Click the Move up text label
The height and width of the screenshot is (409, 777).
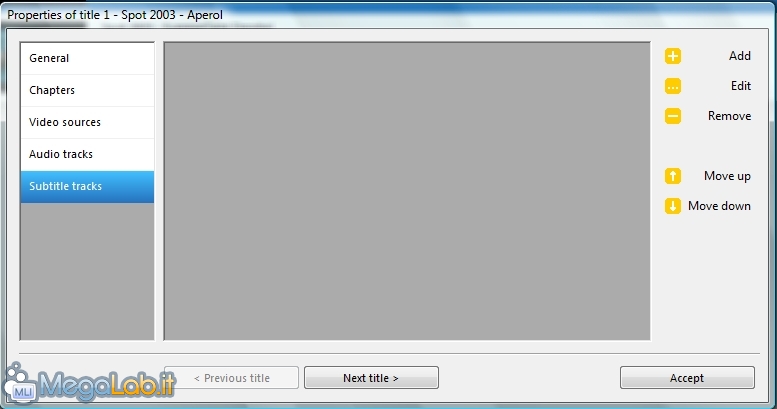pyautogui.click(x=727, y=176)
